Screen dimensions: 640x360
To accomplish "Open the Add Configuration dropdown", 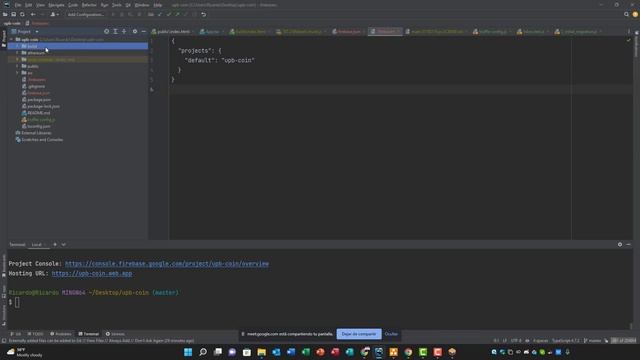I will [x=86, y=14].
